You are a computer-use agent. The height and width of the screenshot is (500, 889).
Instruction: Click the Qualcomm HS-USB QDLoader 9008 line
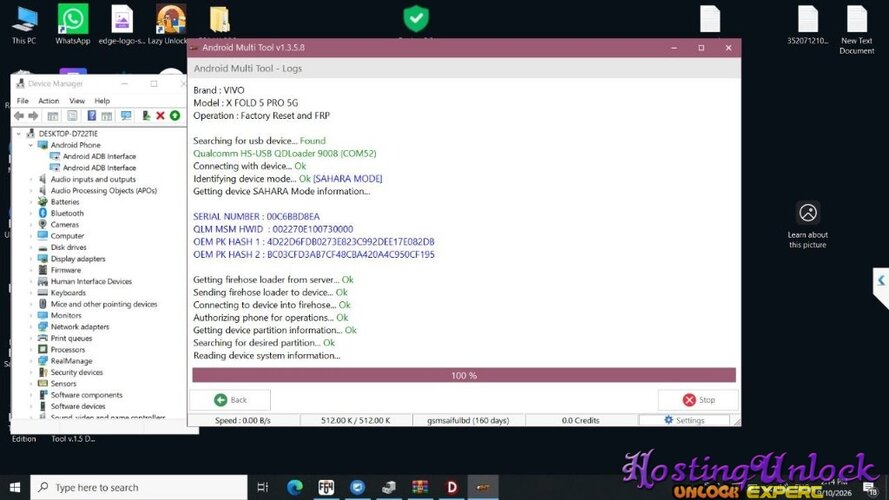tap(285, 153)
